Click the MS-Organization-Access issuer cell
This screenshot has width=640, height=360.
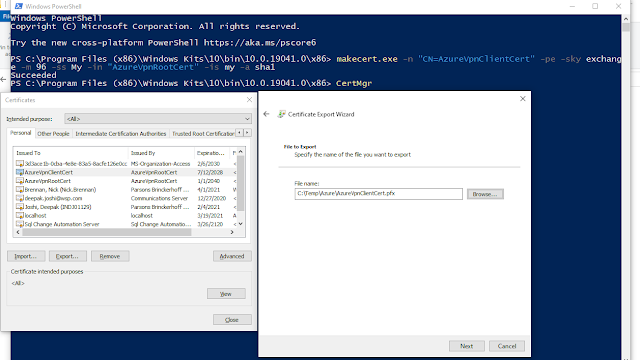(x=160, y=164)
